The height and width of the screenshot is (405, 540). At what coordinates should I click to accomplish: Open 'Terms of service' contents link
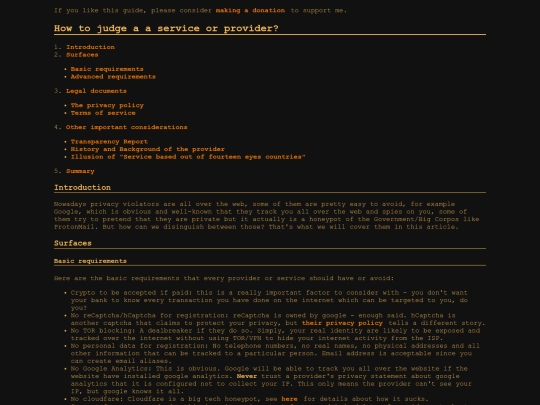coord(103,113)
